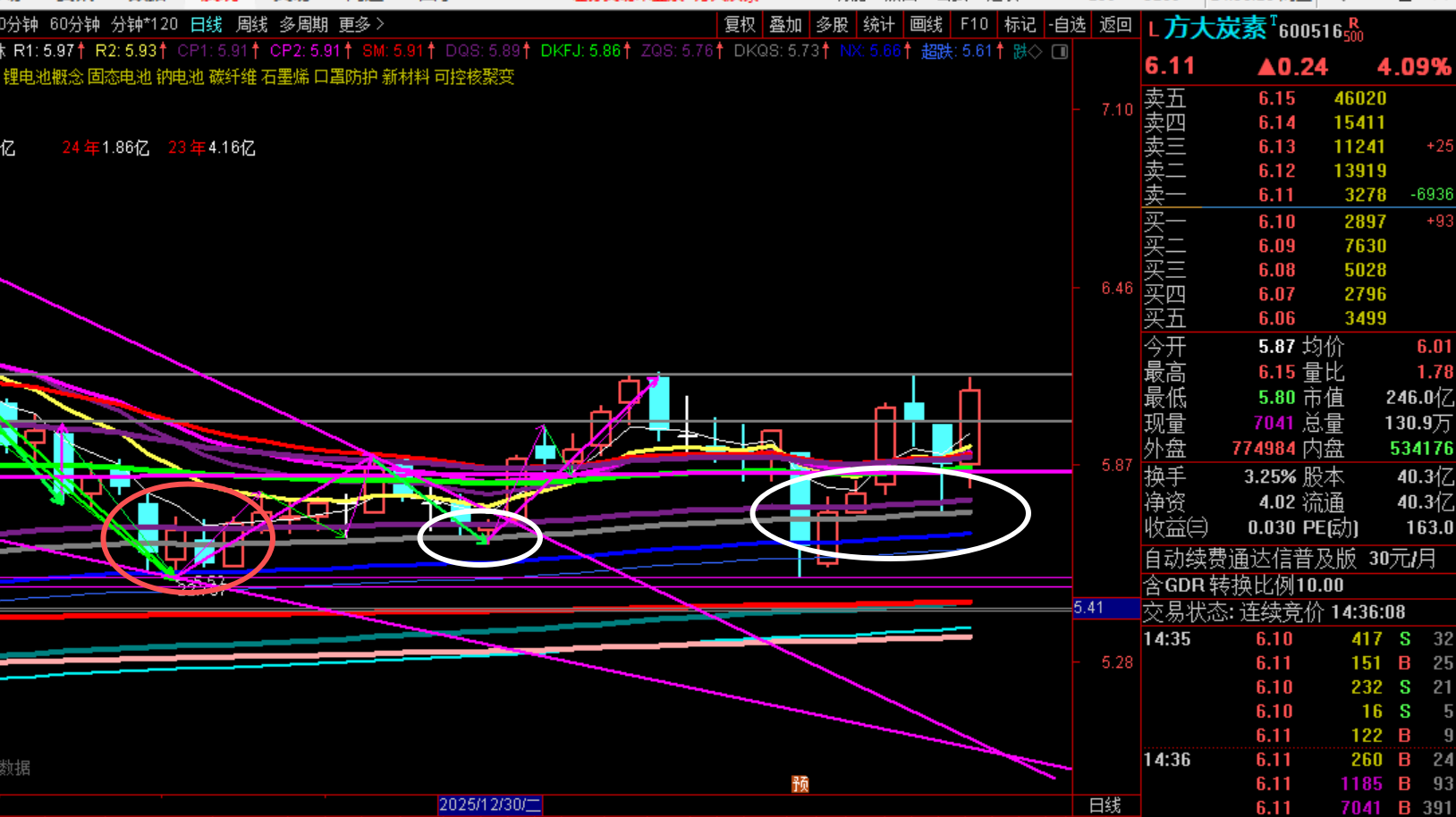
Task: Click the DKFJ: 5.86 indicator value
Action: [586, 52]
